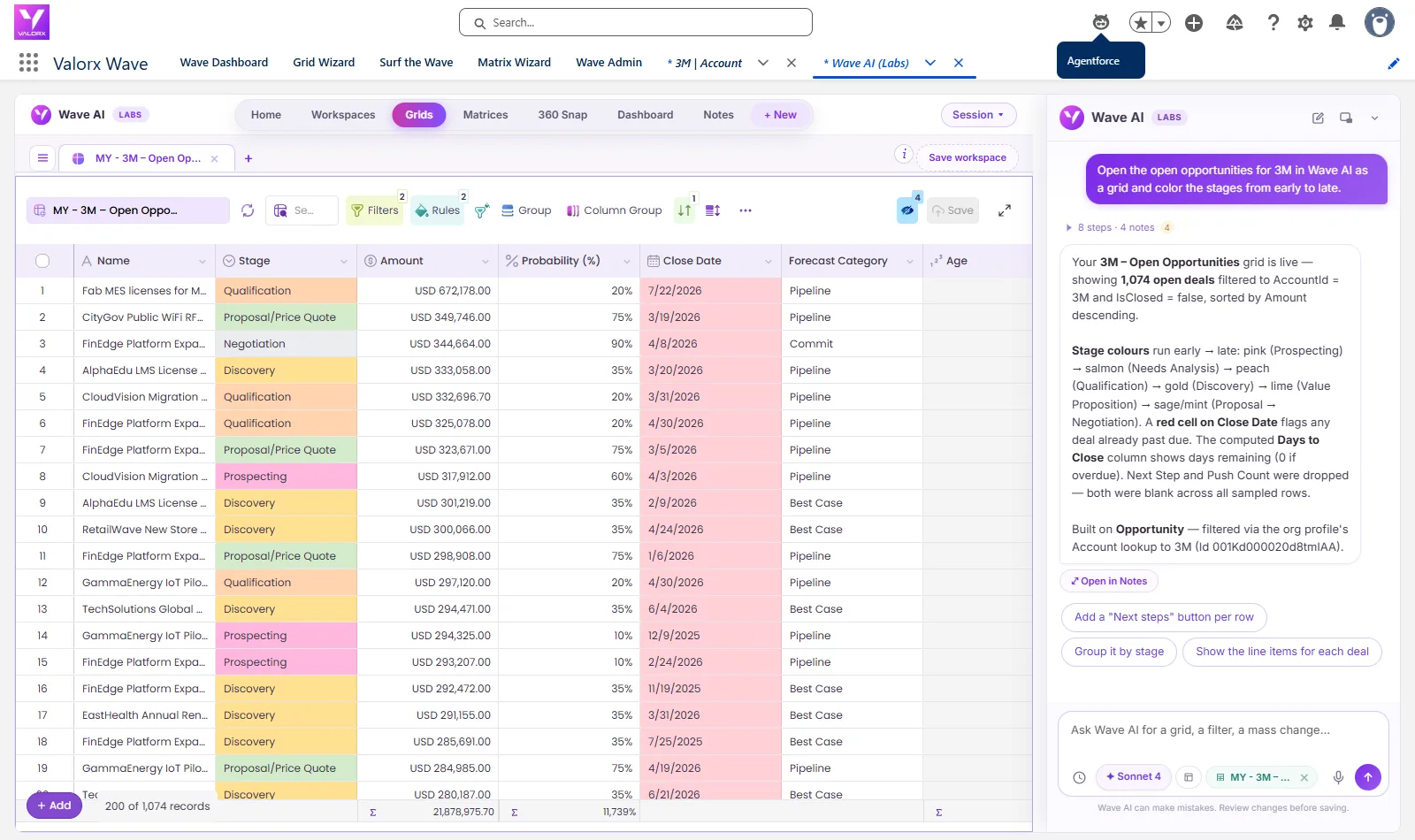Viewport: 1415px width, 840px height.
Task: Click the Save workspace button
Action: pyautogui.click(x=968, y=157)
